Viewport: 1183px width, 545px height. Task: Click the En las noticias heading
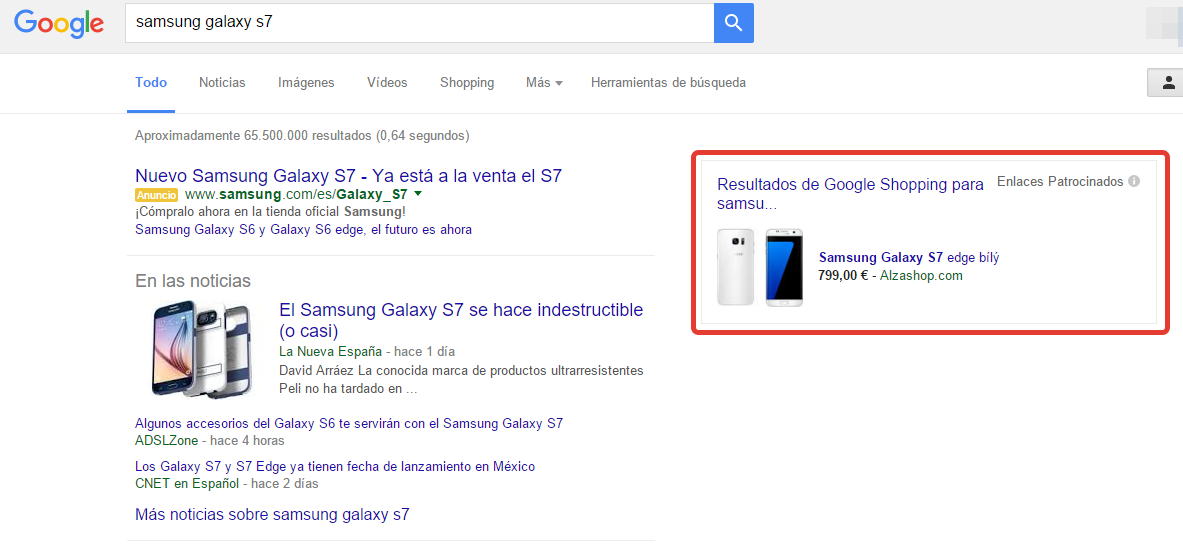[x=193, y=281]
